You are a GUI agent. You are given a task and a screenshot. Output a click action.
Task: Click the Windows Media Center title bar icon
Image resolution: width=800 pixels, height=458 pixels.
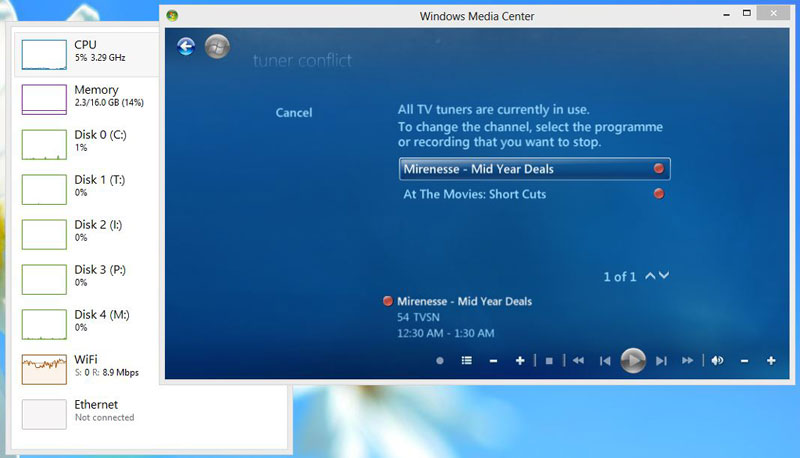172,16
